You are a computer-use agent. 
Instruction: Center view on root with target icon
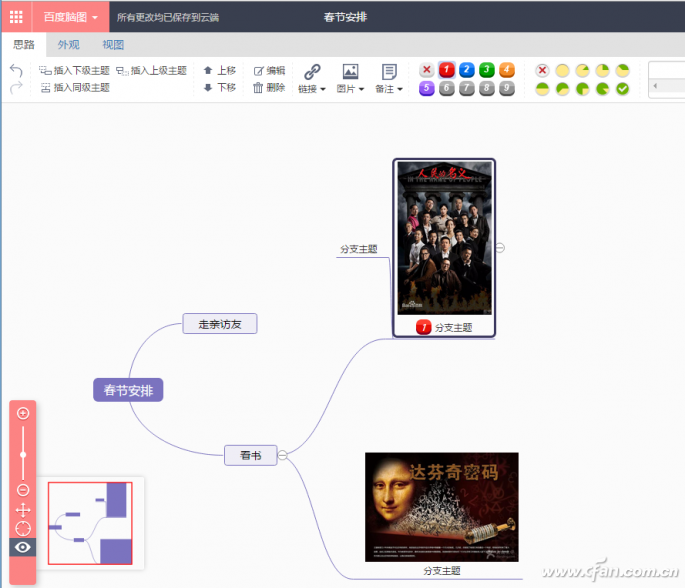pyautogui.click(x=23, y=529)
